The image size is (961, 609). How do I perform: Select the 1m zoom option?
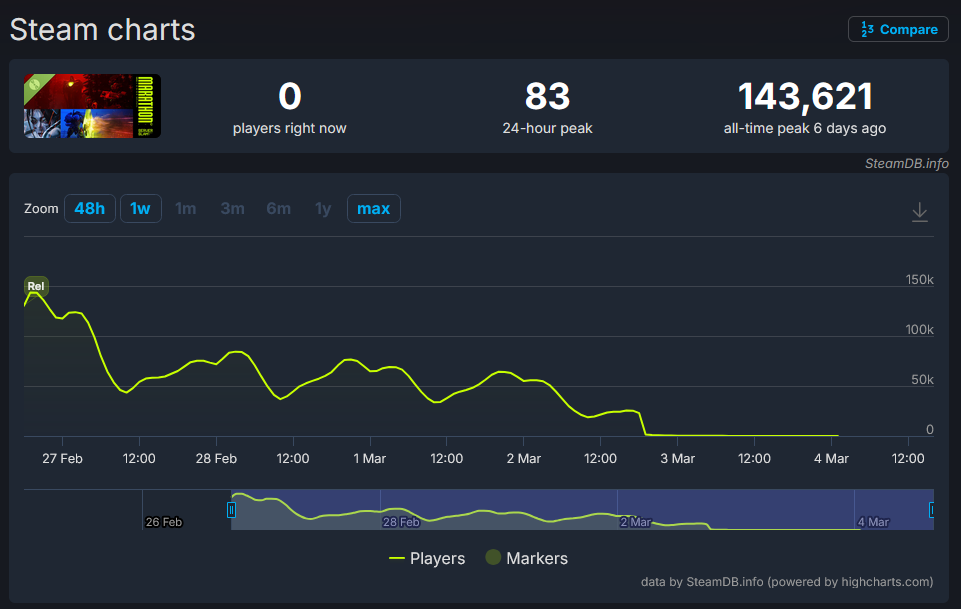coord(186,208)
